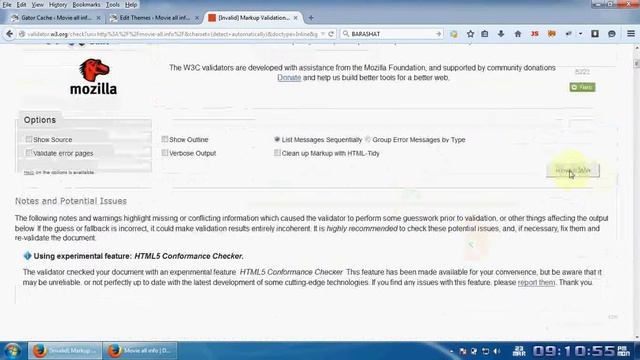
Task: Click the Notes and Potential Issues heading
Action: click(x=71, y=201)
